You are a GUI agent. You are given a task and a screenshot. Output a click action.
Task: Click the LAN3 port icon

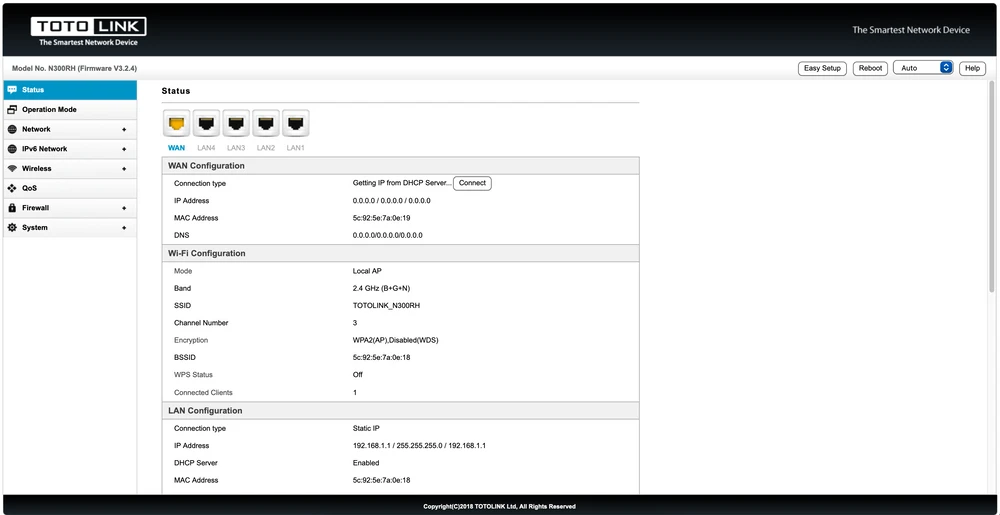(236, 124)
